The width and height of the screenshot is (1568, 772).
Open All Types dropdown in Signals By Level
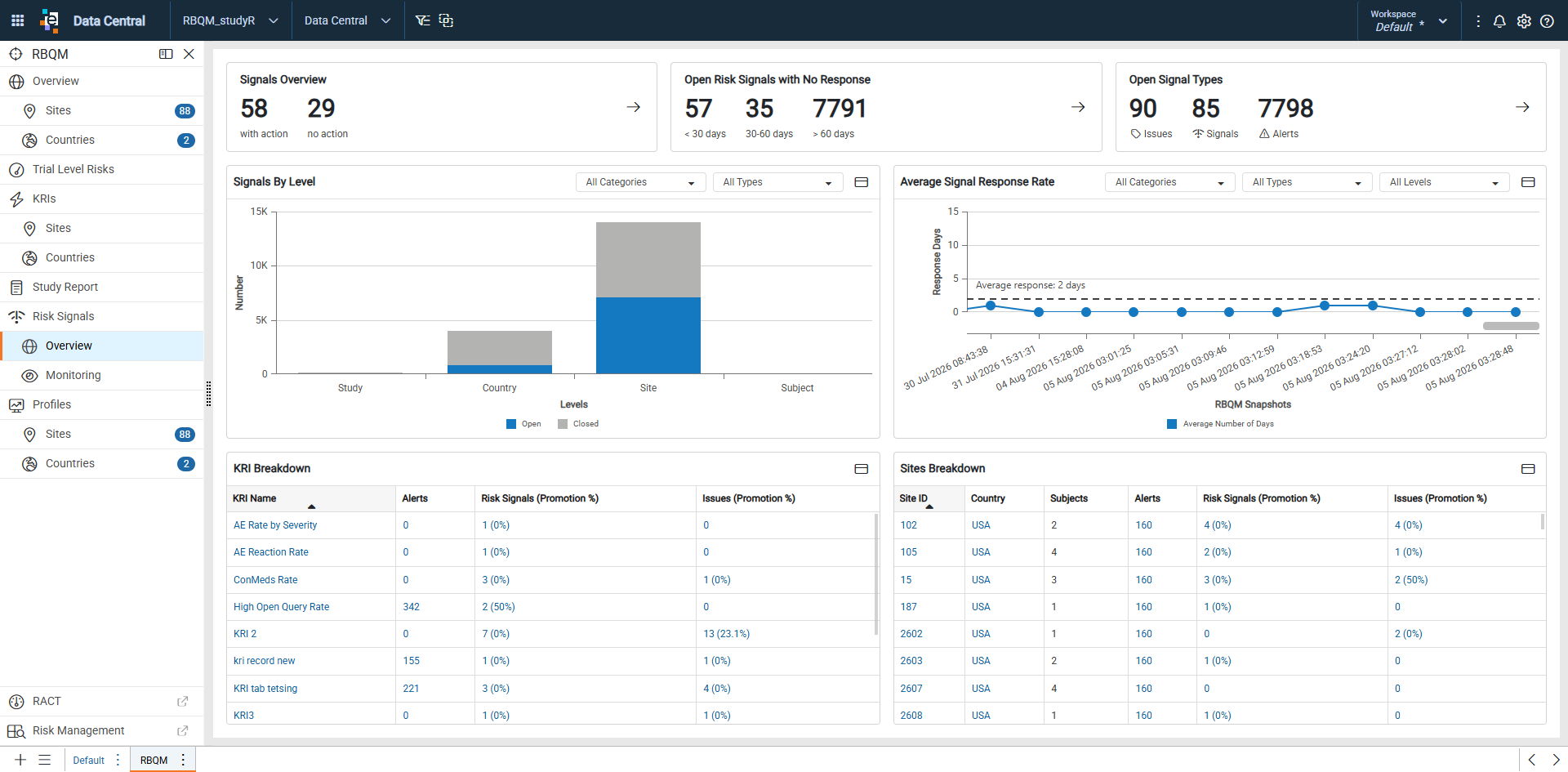tap(777, 182)
